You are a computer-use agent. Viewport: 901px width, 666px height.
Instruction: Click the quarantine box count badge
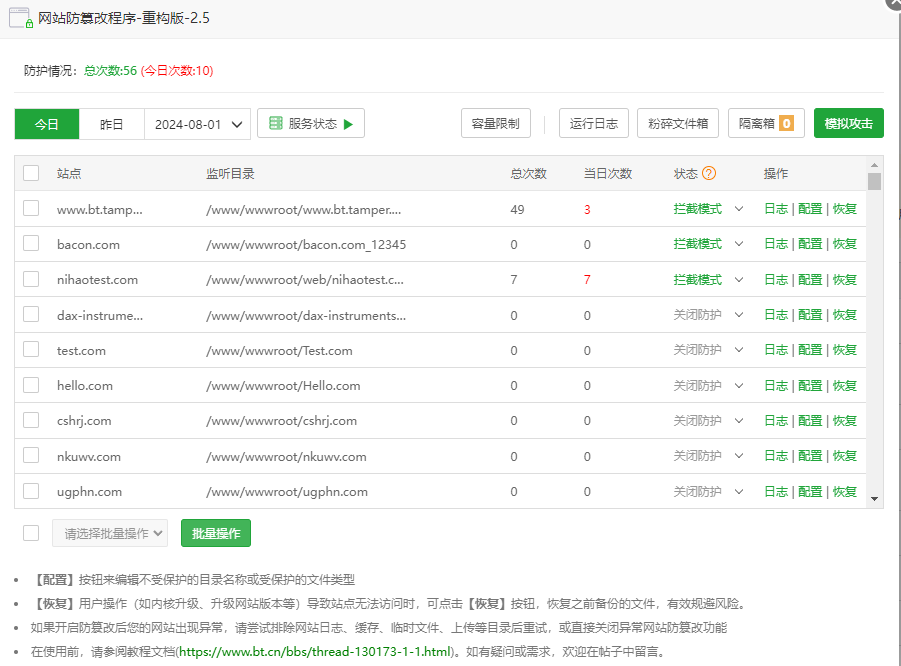tap(786, 124)
